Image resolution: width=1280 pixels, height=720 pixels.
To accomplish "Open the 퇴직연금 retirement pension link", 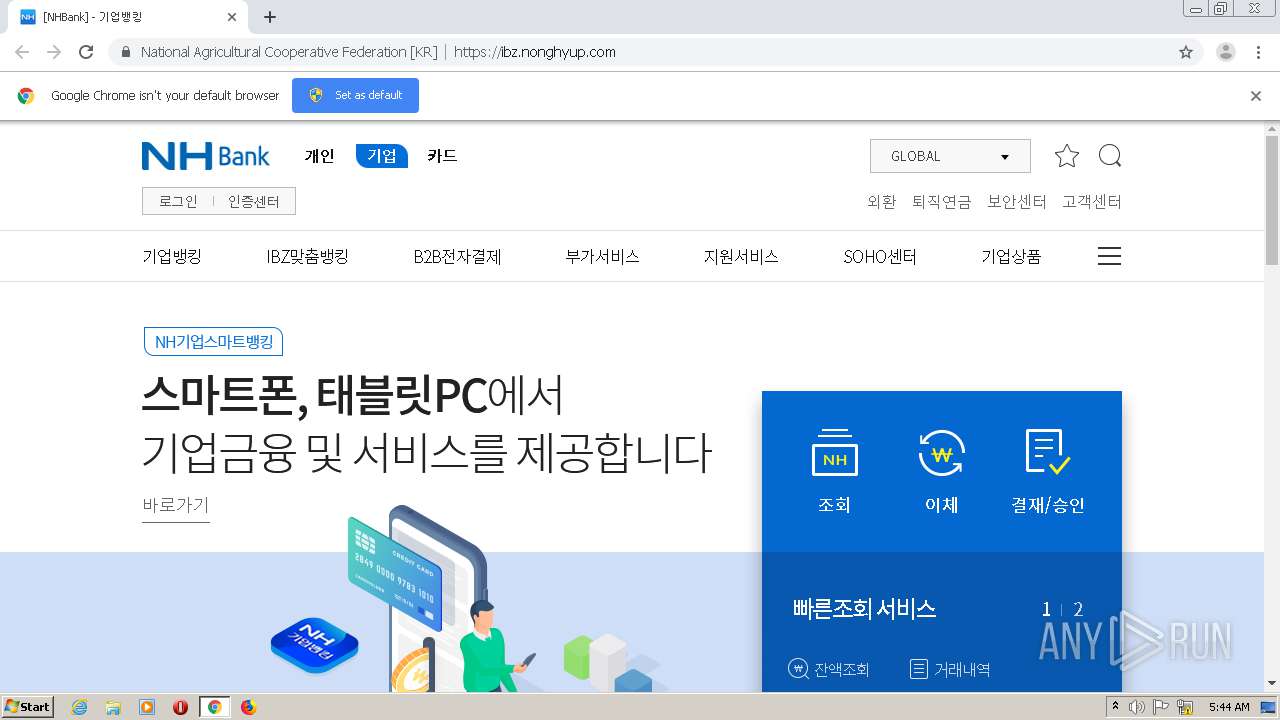I will point(942,201).
